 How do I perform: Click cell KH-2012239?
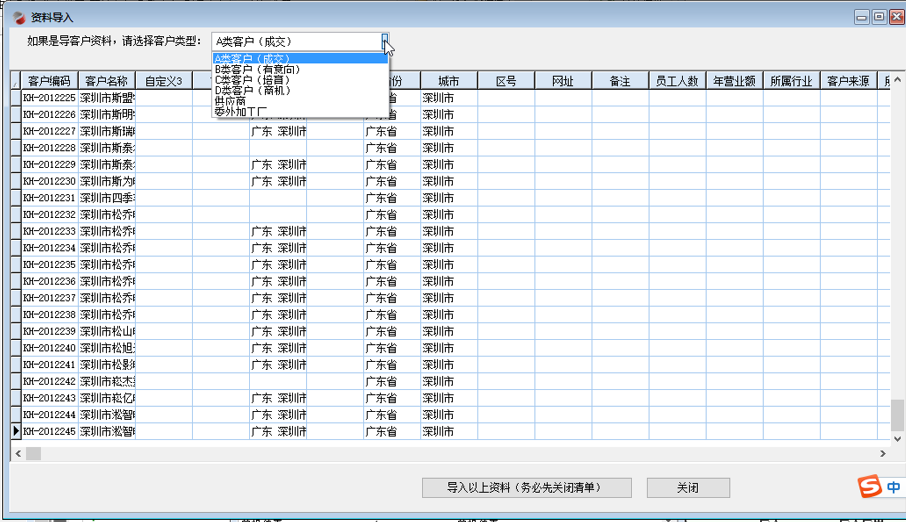(x=50, y=331)
